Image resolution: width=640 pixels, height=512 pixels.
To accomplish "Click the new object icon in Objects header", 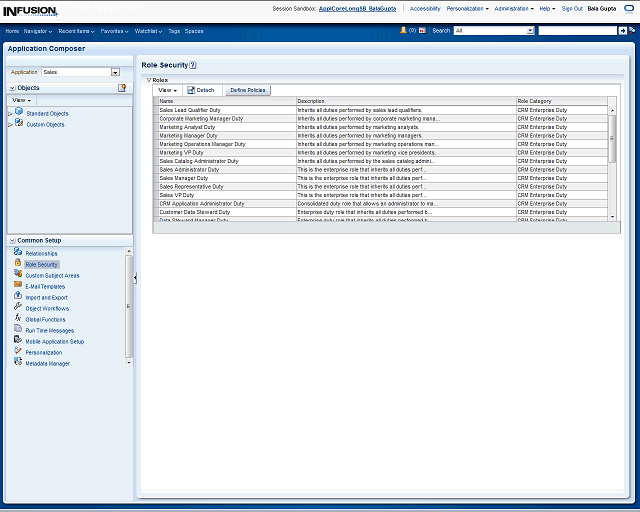I will point(122,88).
